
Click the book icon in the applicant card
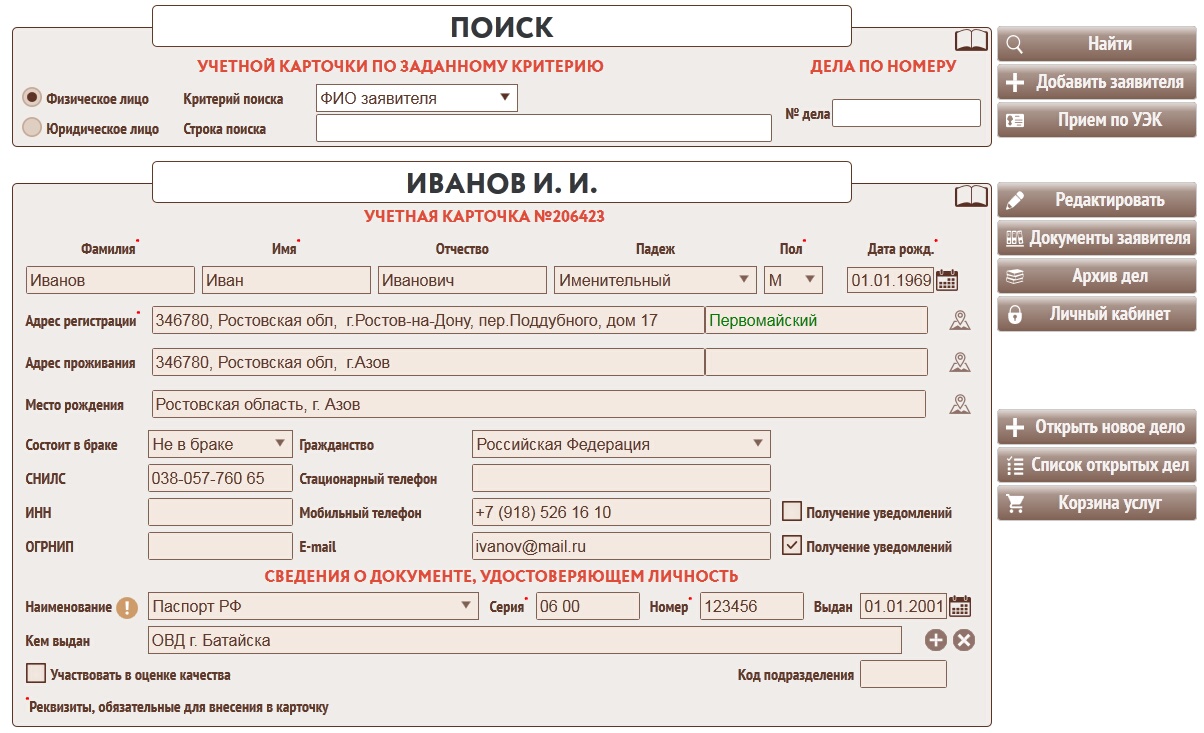[971, 196]
